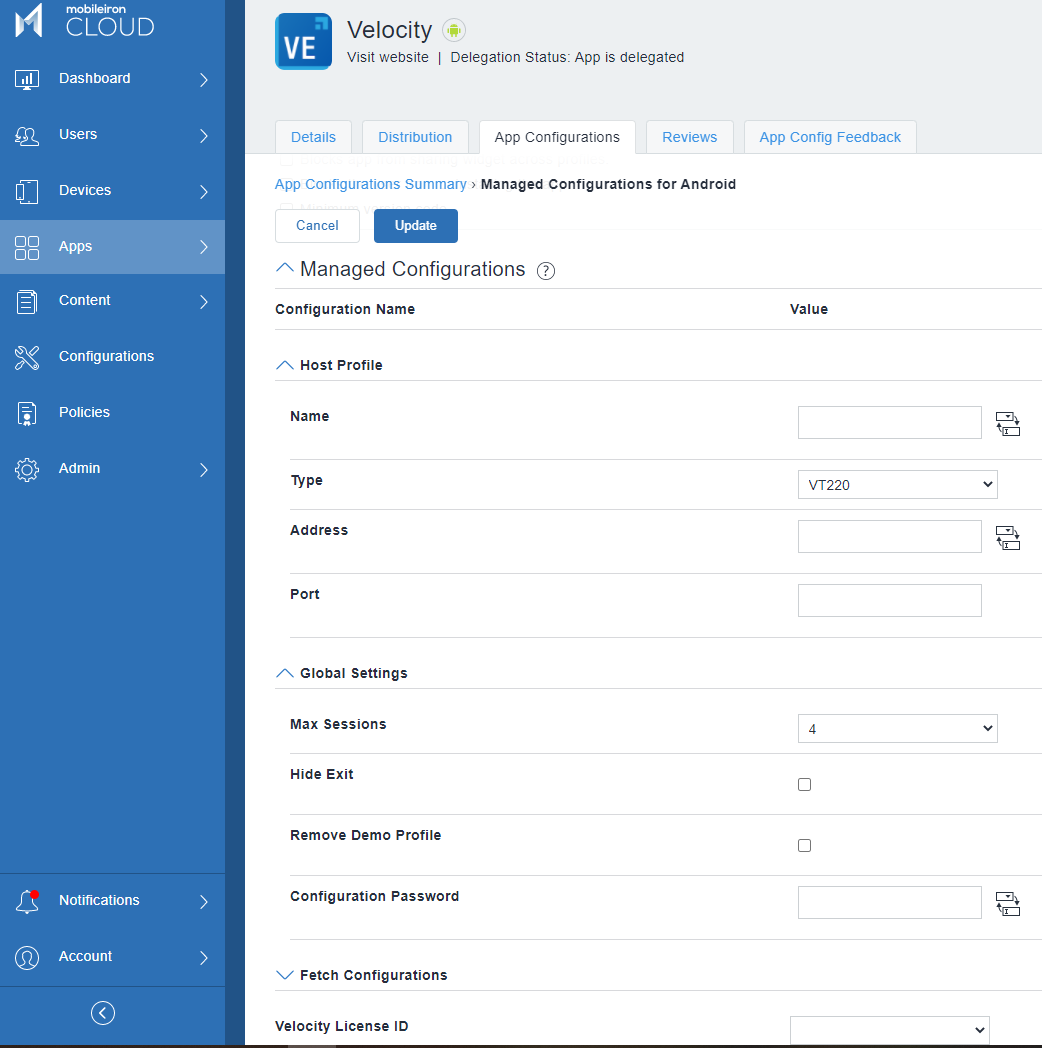The height and width of the screenshot is (1048, 1042).
Task: Click inside the Port input field
Action: click(889, 600)
